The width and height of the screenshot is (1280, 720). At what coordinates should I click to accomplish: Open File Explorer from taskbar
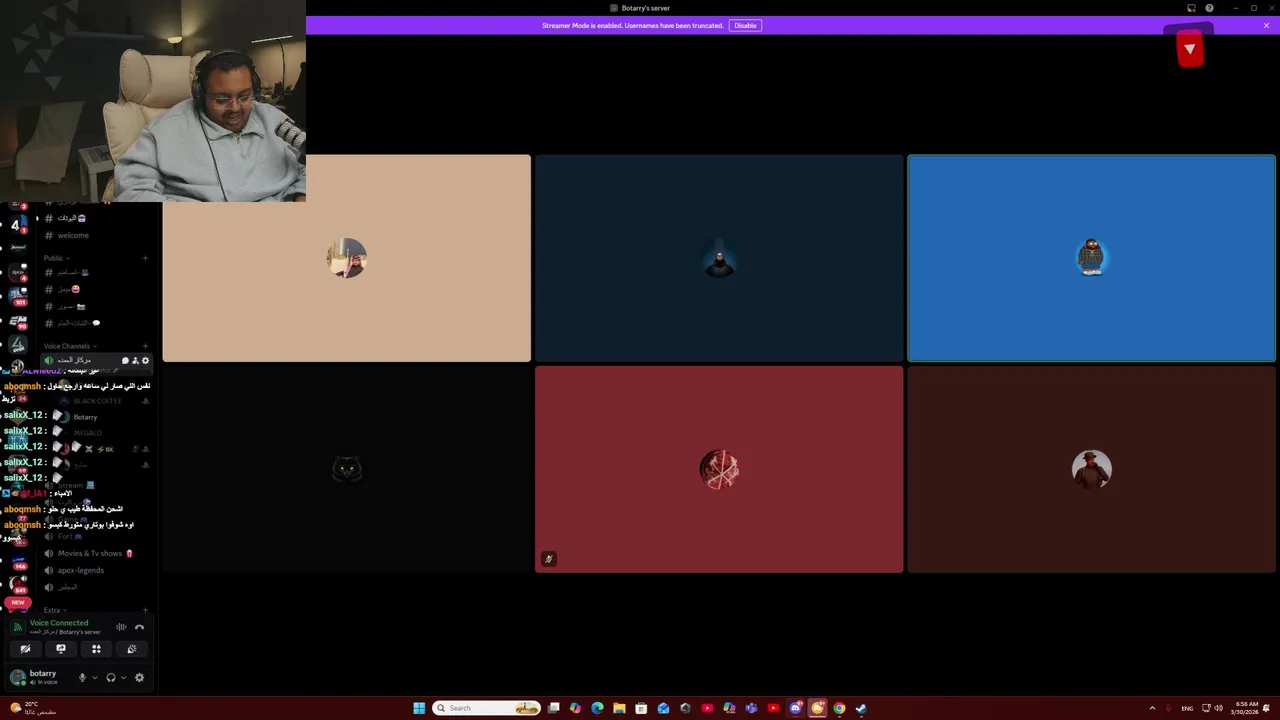click(619, 708)
